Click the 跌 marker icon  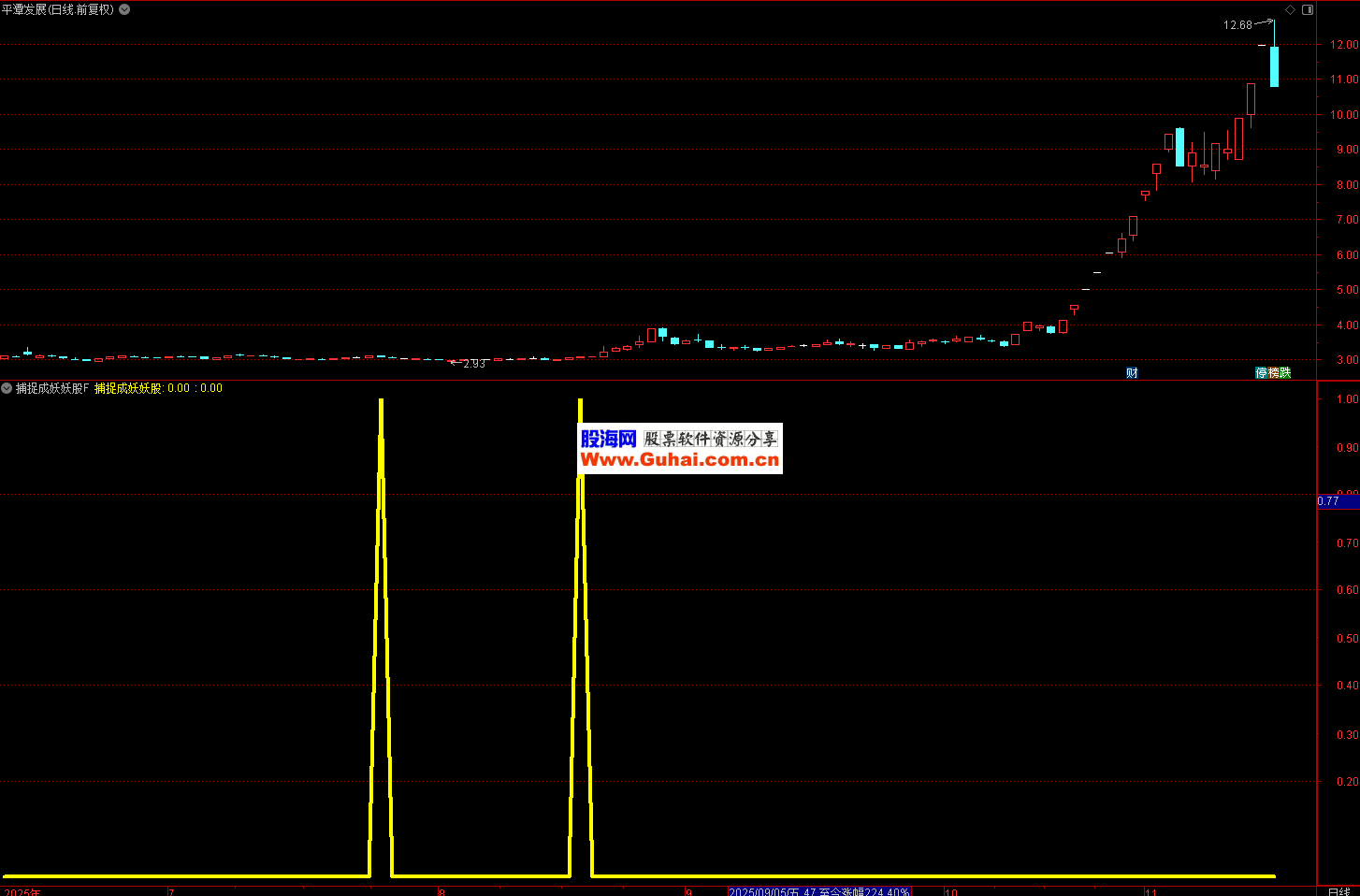point(1285,373)
